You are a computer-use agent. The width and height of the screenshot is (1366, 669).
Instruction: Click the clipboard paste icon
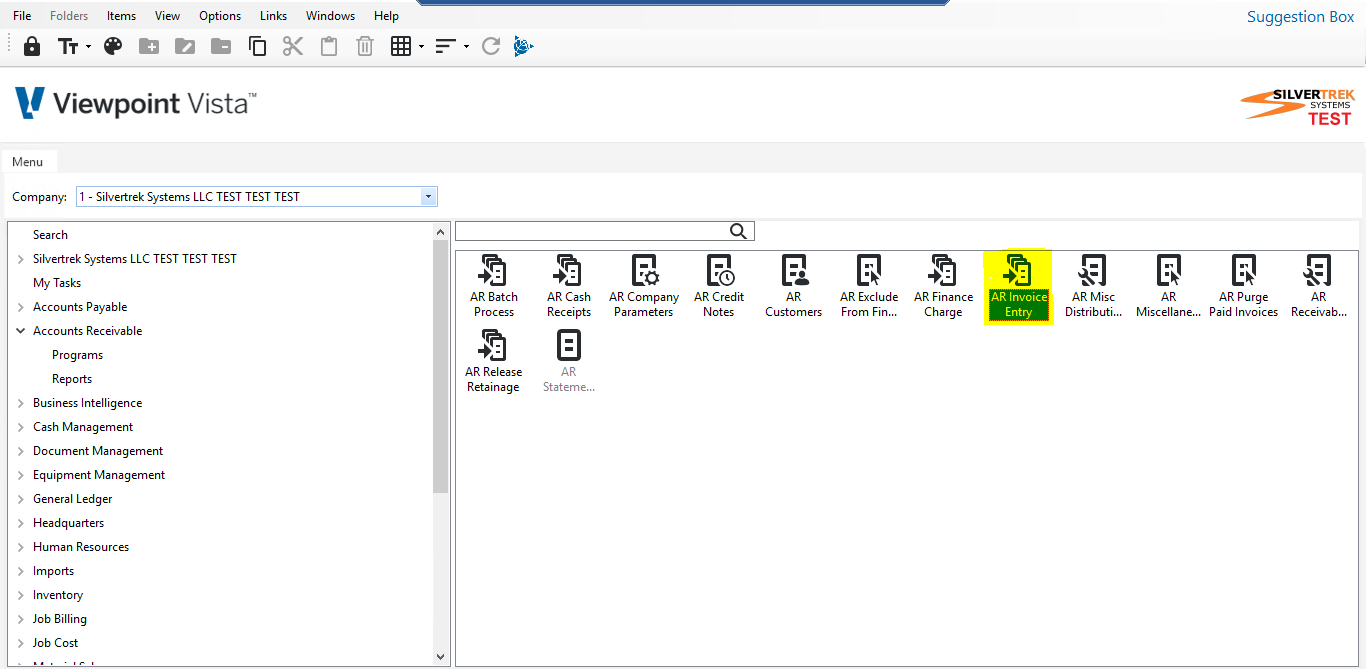[329, 46]
